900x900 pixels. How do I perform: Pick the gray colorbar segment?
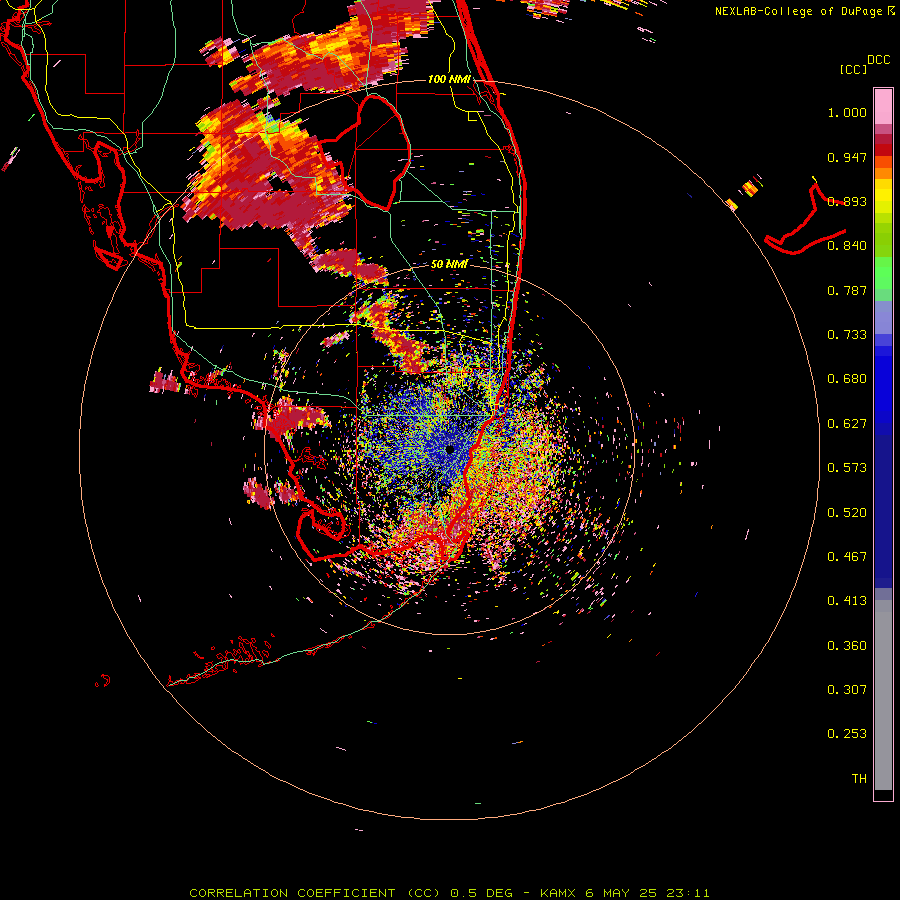(883, 695)
